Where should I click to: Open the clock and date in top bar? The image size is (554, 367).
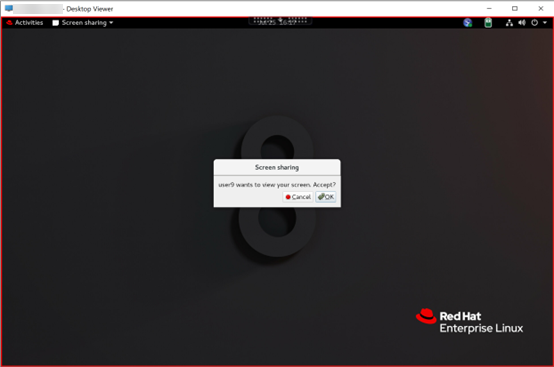tap(278, 23)
